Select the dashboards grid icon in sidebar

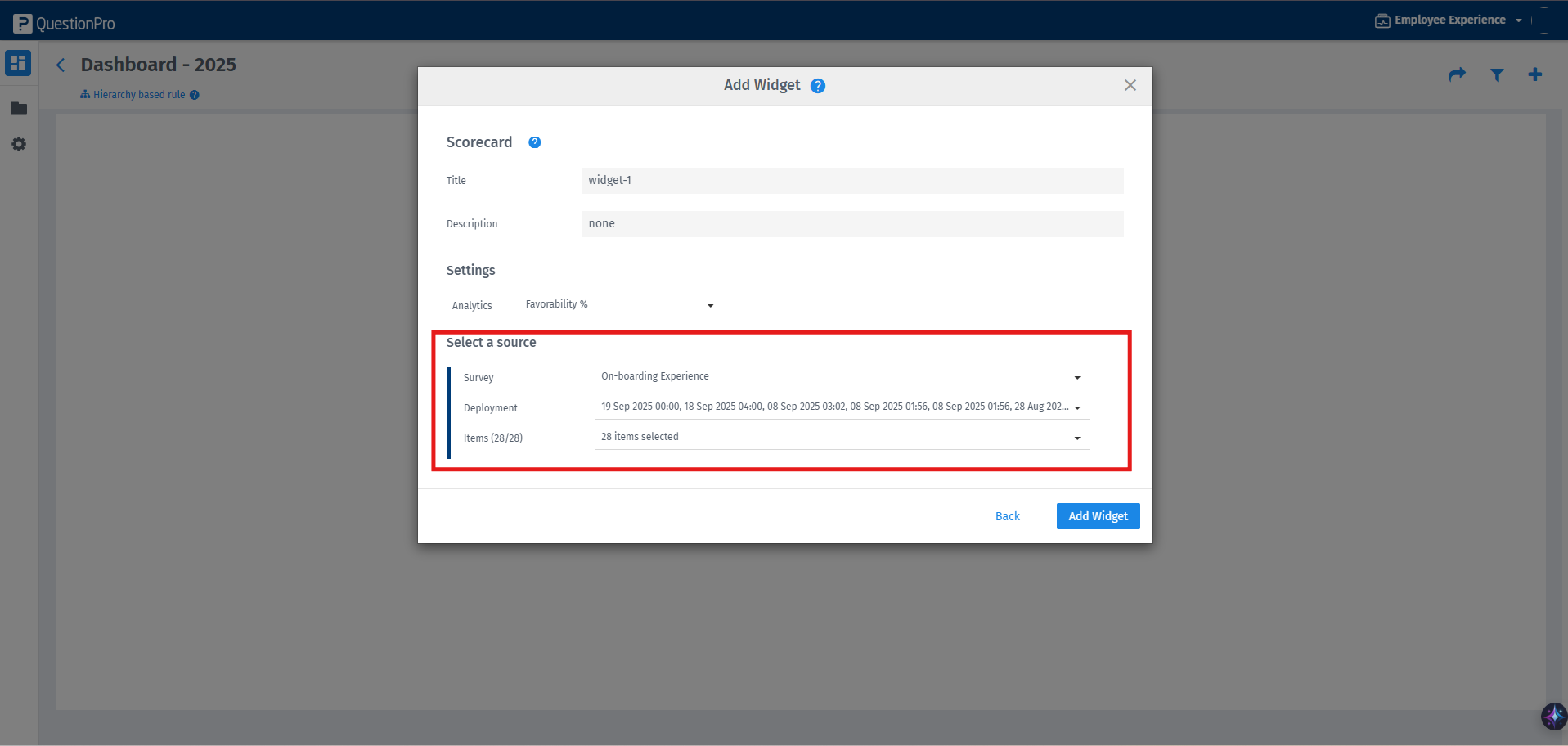pyautogui.click(x=18, y=63)
